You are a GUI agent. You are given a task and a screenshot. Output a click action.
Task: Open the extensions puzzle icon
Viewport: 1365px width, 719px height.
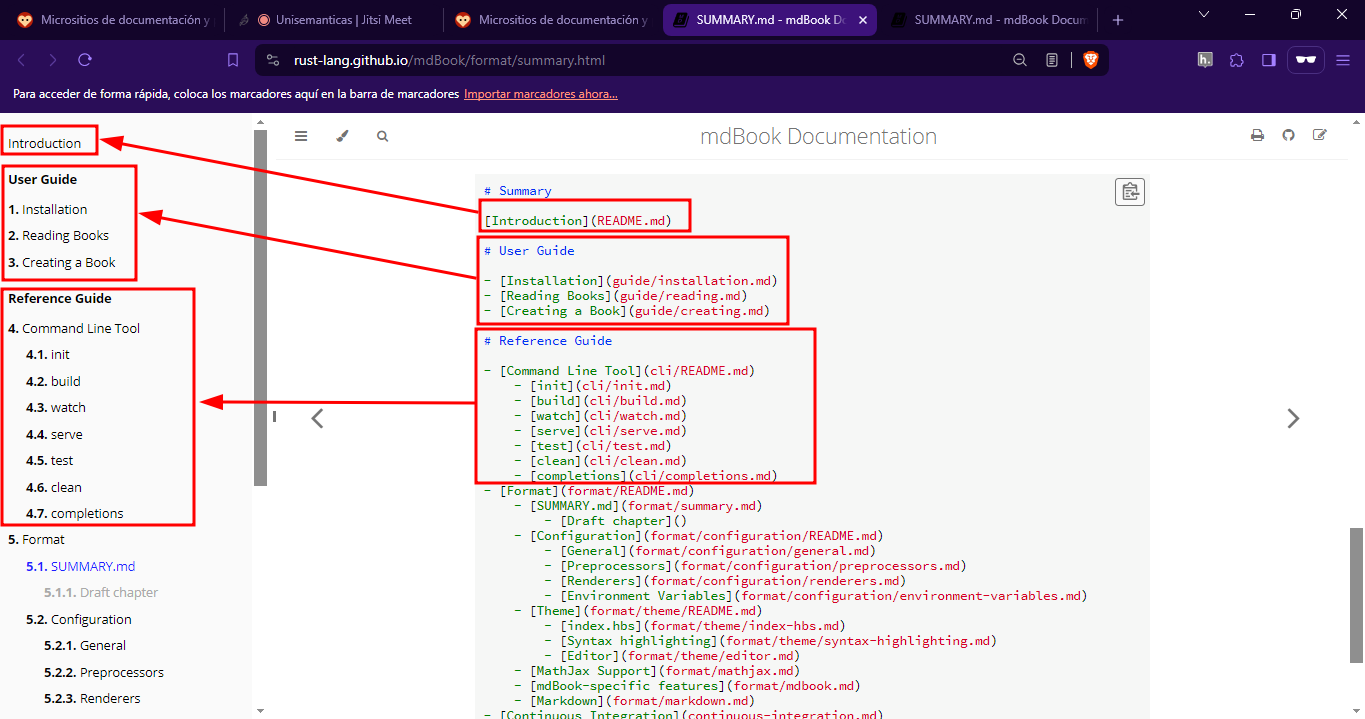1237,60
